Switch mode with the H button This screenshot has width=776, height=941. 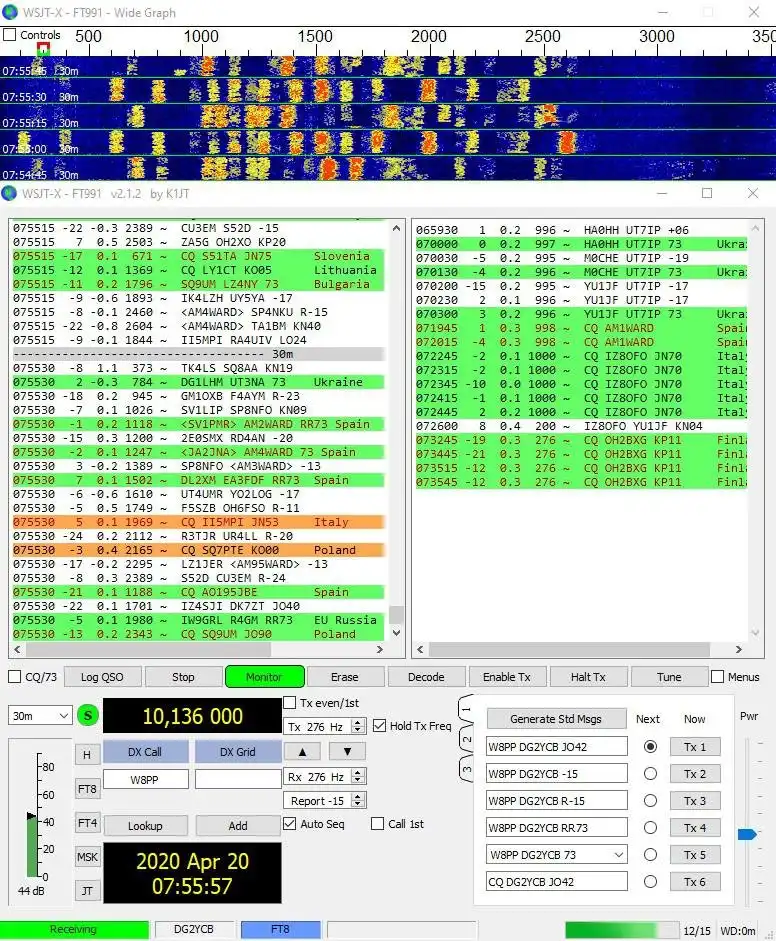[x=87, y=754]
